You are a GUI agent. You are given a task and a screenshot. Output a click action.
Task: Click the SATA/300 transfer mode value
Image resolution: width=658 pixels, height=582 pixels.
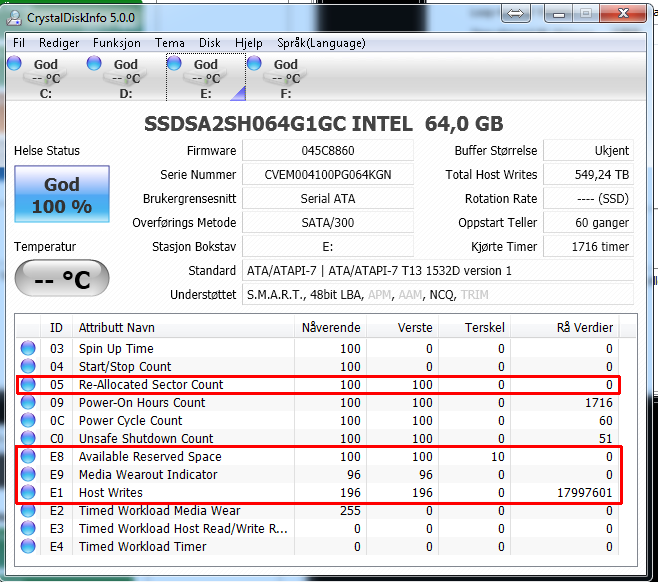(328, 222)
